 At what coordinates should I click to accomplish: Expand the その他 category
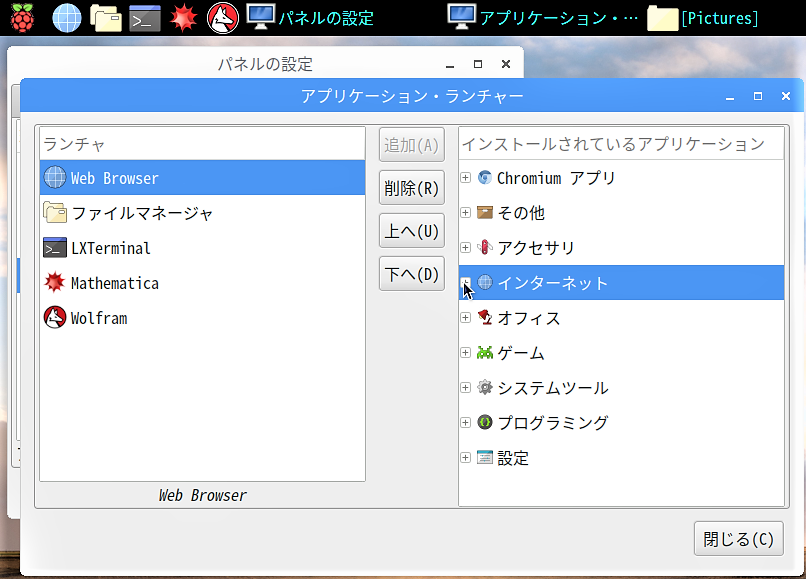pyautogui.click(x=465, y=212)
